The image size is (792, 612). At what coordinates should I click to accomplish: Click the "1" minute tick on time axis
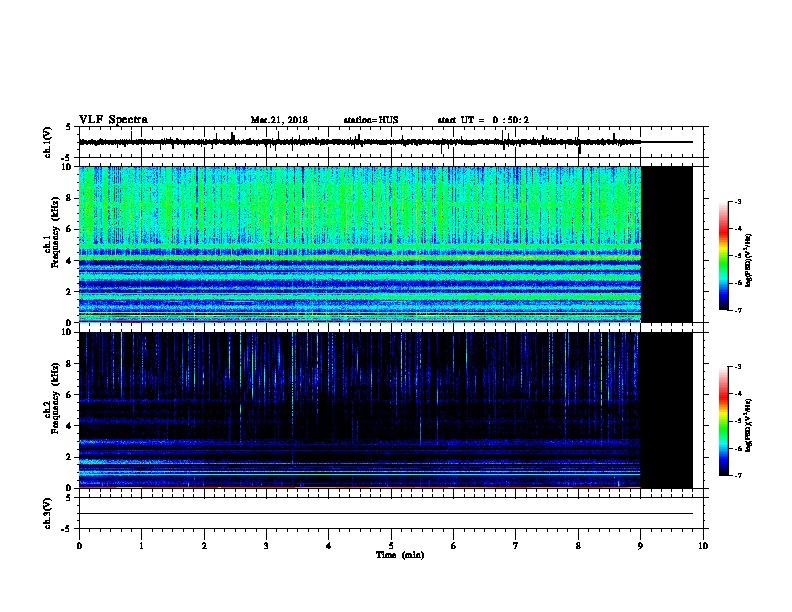[x=141, y=546]
